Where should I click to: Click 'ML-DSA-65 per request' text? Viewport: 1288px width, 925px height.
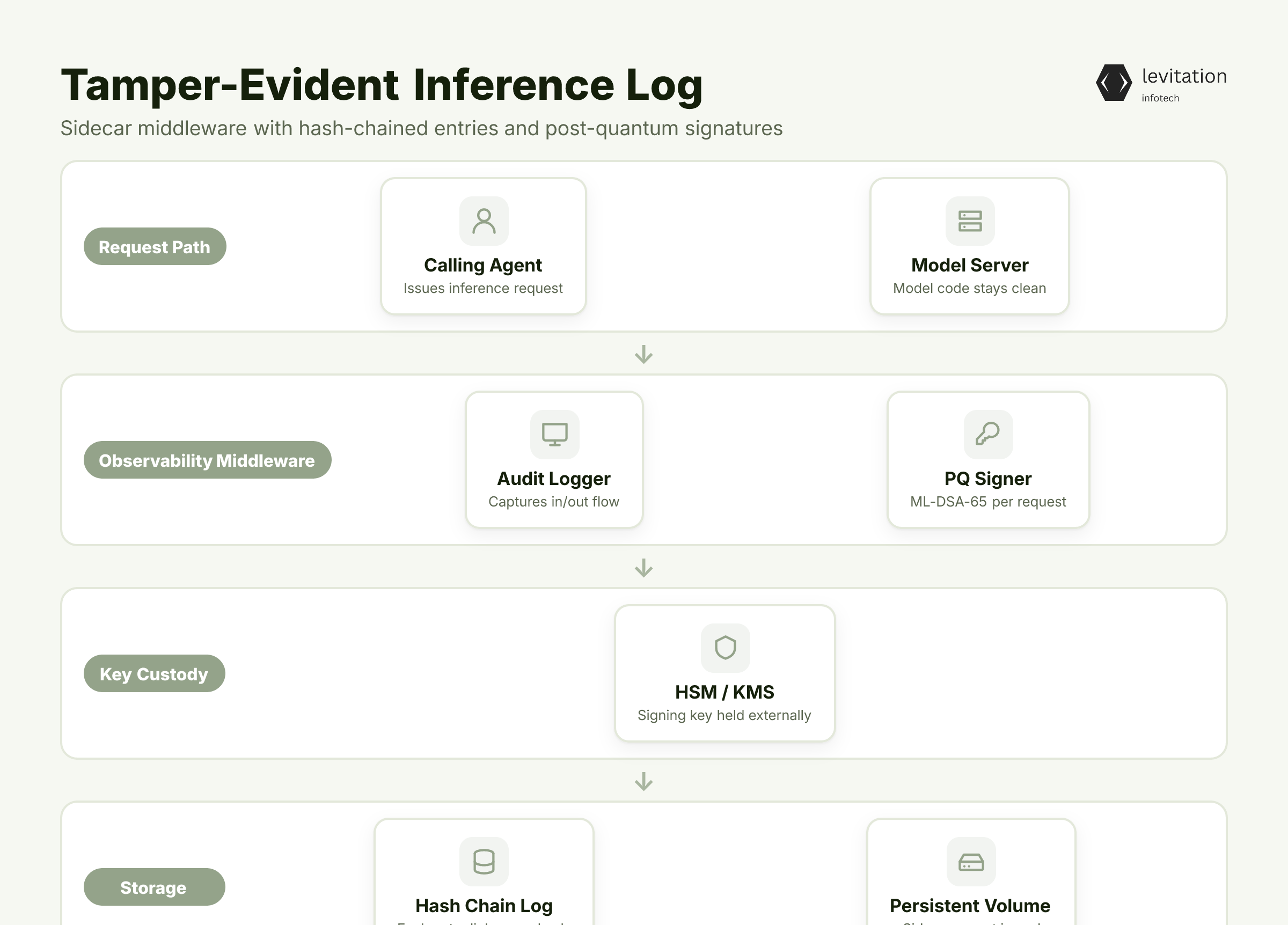coord(988,502)
